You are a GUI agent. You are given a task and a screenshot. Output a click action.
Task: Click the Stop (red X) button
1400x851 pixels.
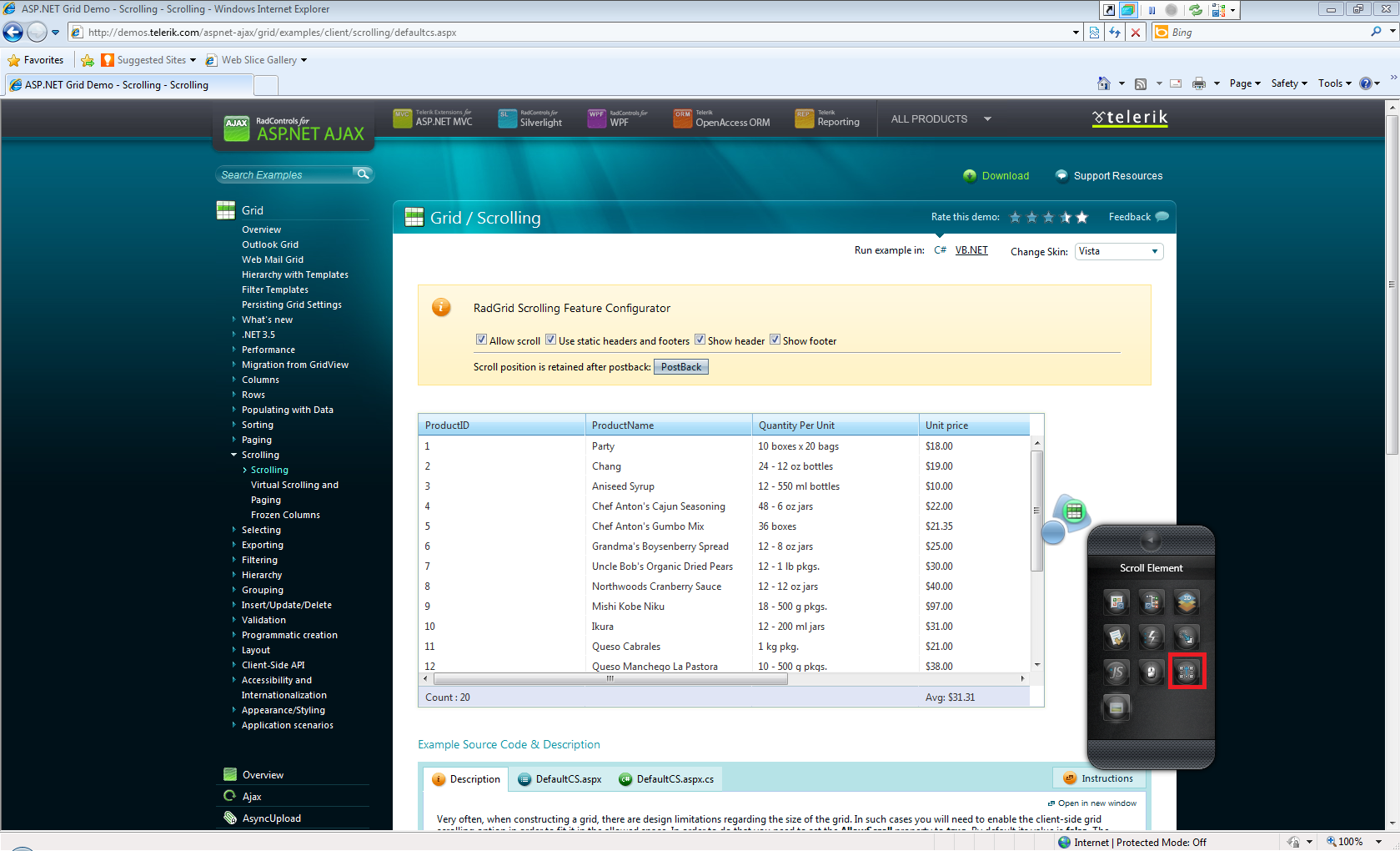[x=1135, y=33]
